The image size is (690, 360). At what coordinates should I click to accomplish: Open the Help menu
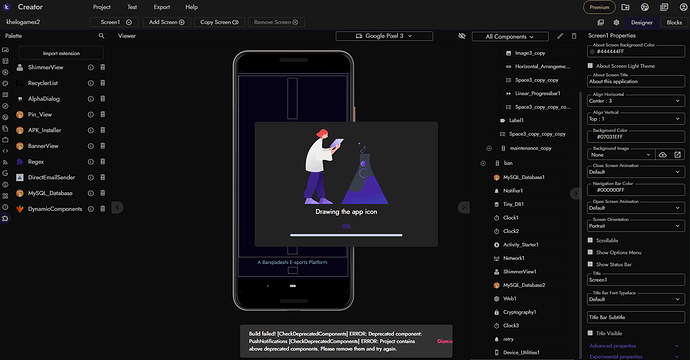191,7
